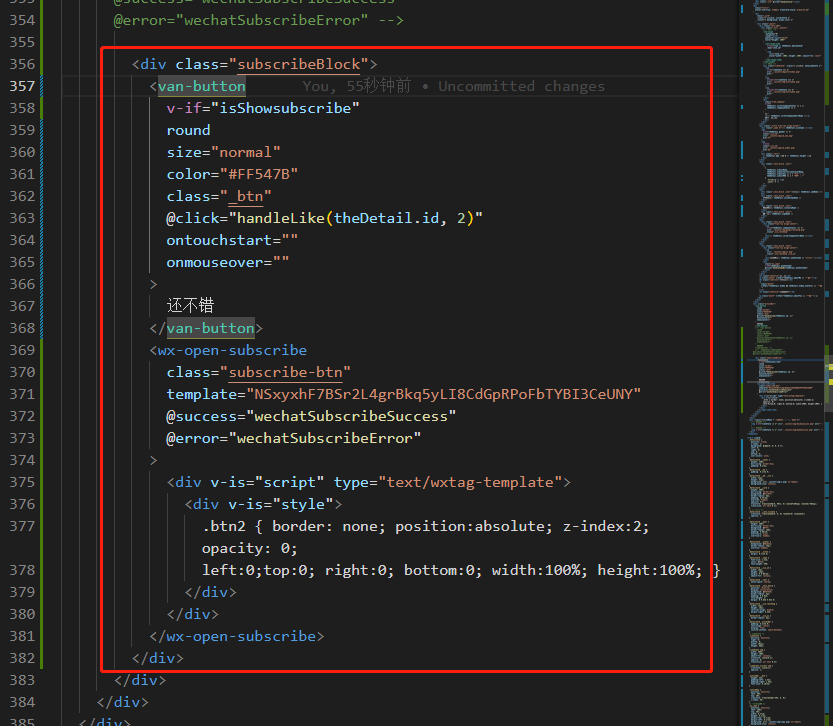Image resolution: width=833 pixels, height=726 pixels.
Task: Click the size value "normal"
Action: (245, 152)
